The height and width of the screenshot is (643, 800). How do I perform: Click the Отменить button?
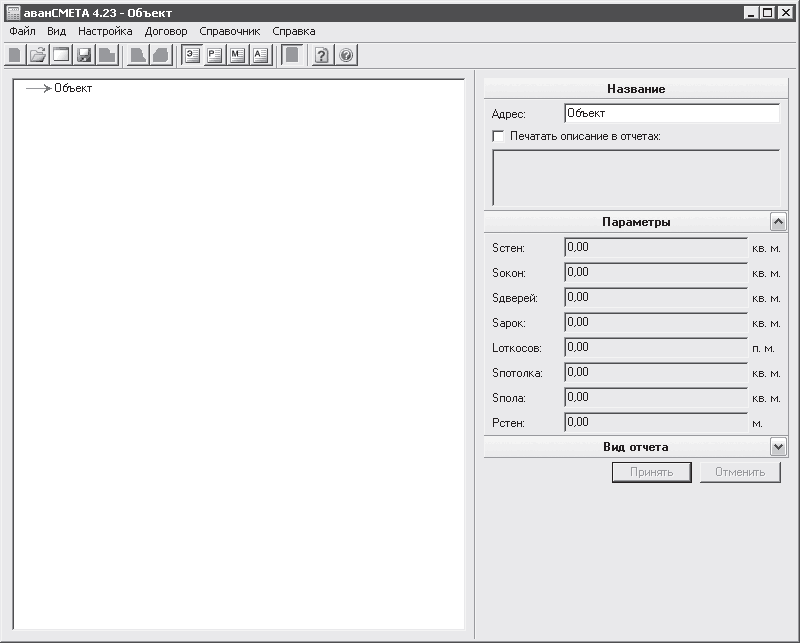[x=740, y=472]
